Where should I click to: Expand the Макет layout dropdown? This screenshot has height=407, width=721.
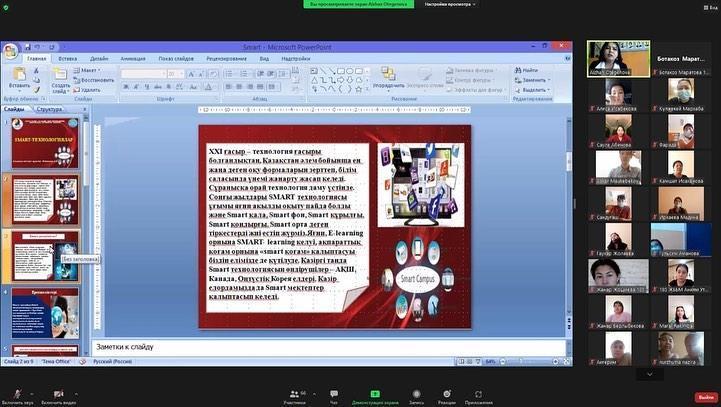(x=90, y=71)
